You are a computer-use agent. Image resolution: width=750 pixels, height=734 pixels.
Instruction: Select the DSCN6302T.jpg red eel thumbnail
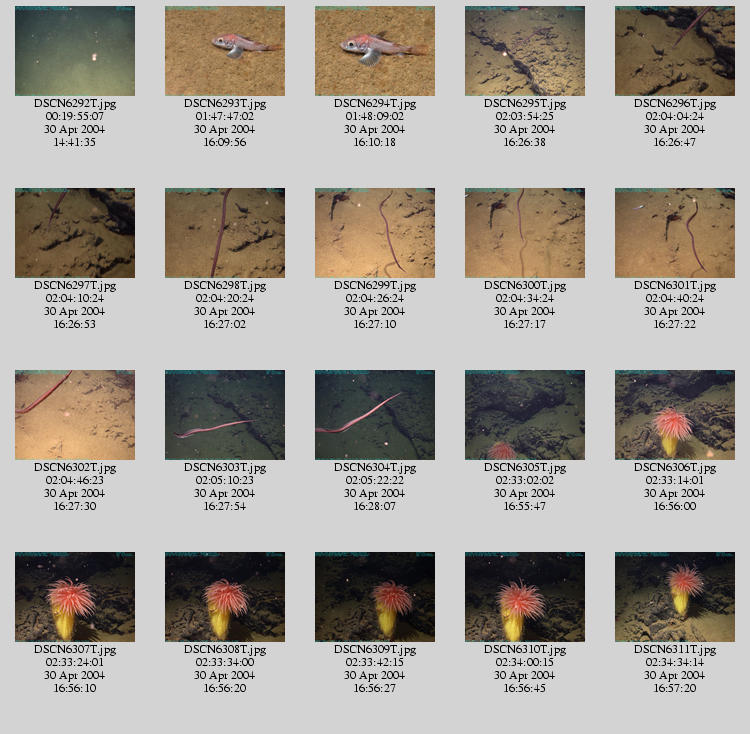[x=75, y=415]
